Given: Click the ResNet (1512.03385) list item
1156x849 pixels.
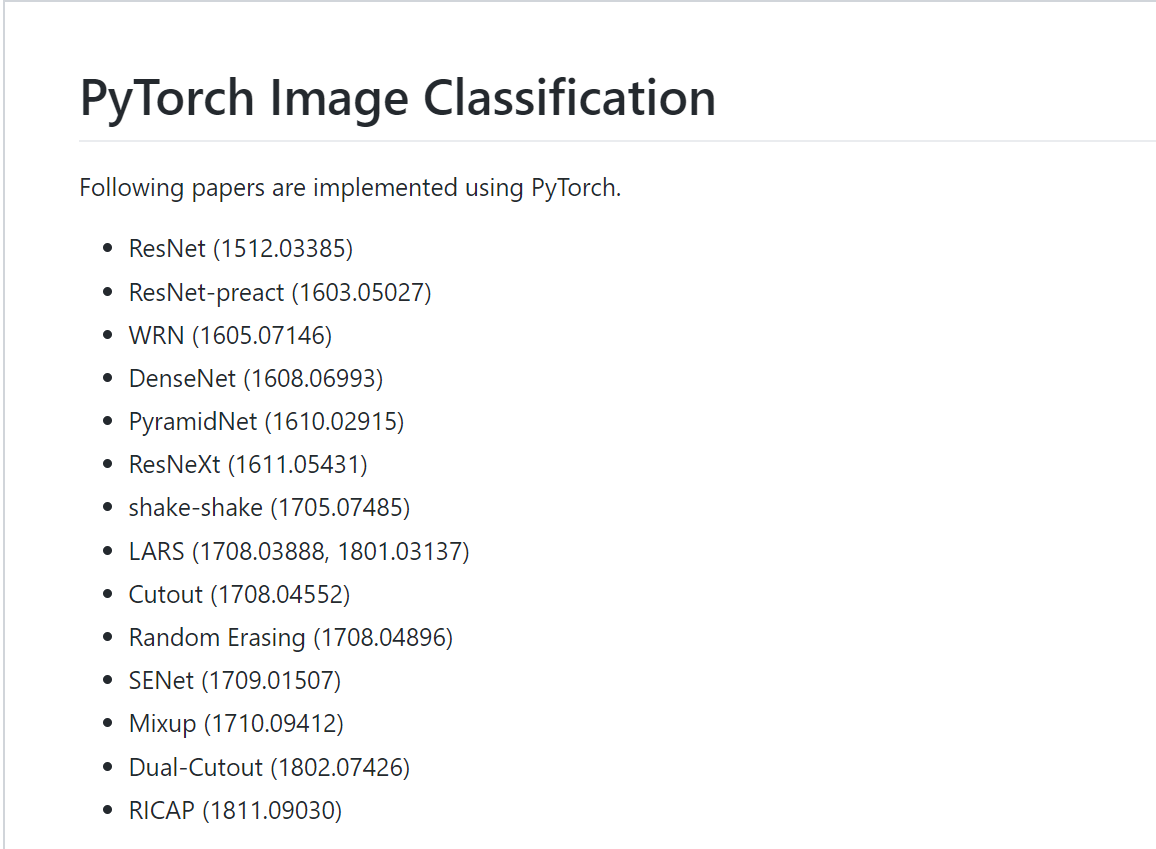Looking at the screenshot, I should pos(240,248).
